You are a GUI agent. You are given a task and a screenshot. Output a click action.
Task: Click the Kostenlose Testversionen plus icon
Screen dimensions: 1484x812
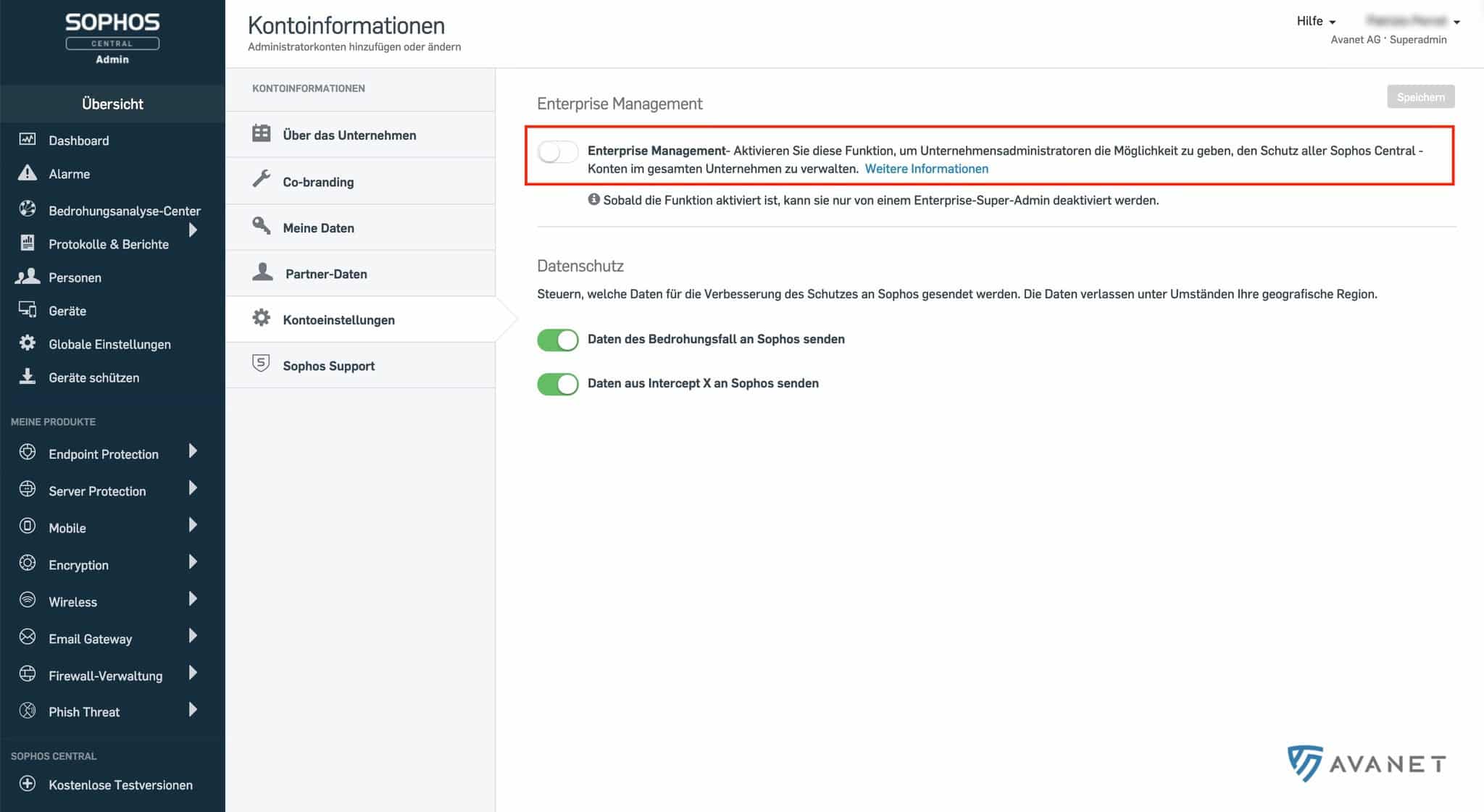coord(28,784)
